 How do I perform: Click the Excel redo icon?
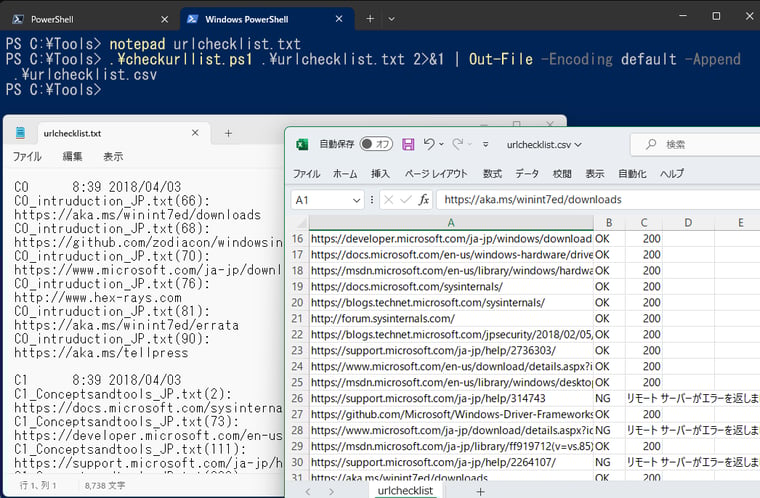tap(458, 144)
